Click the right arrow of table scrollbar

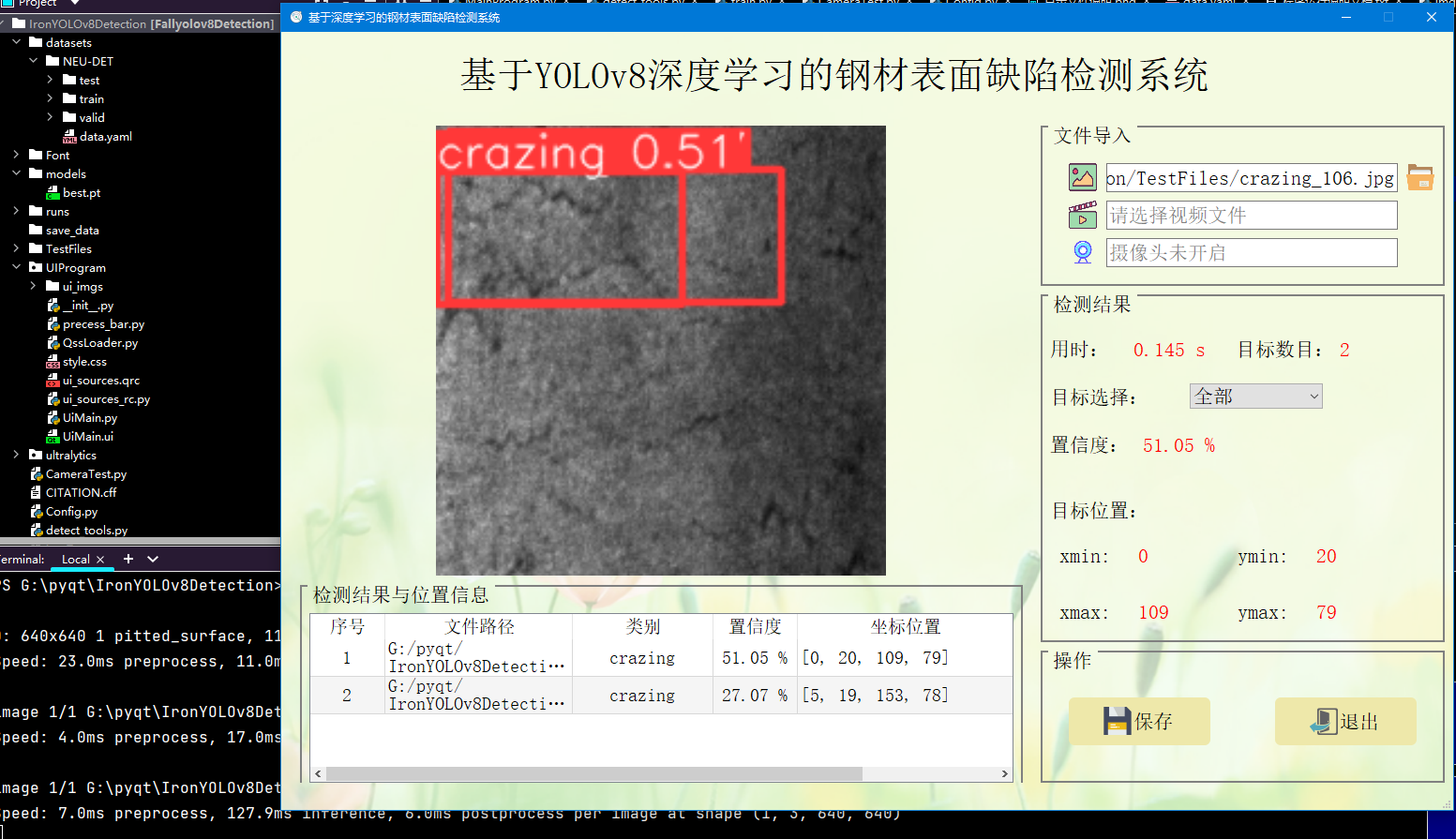[x=1005, y=773]
